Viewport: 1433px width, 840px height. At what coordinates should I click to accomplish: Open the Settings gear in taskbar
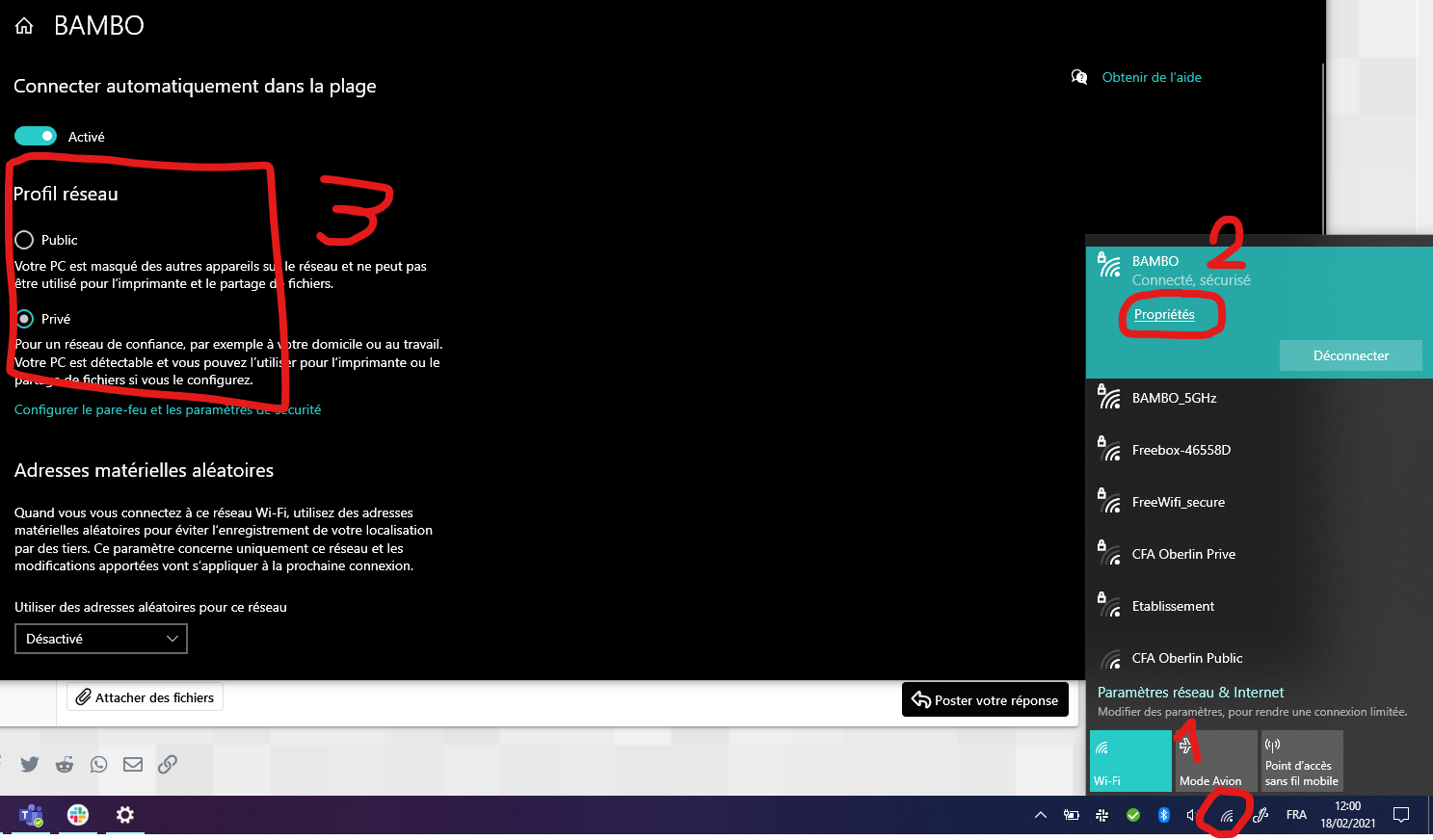coord(124,815)
